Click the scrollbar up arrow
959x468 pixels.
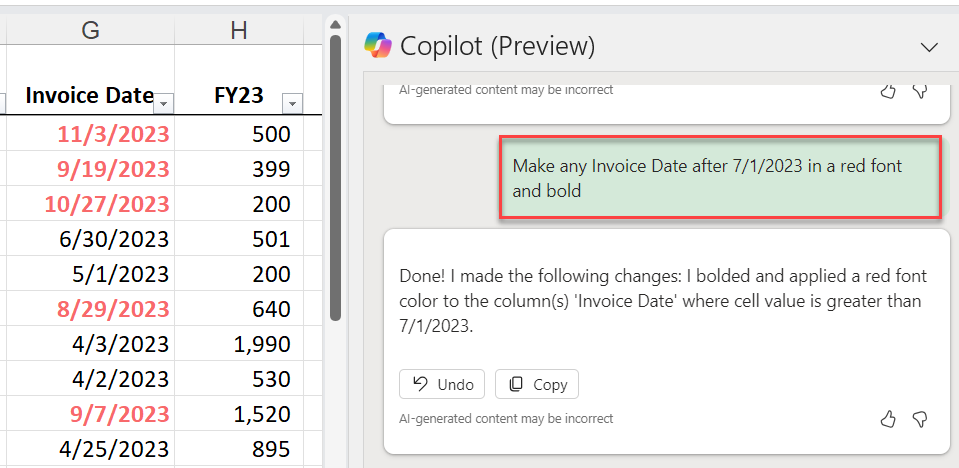pyautogui.click(x=335, y=25)
